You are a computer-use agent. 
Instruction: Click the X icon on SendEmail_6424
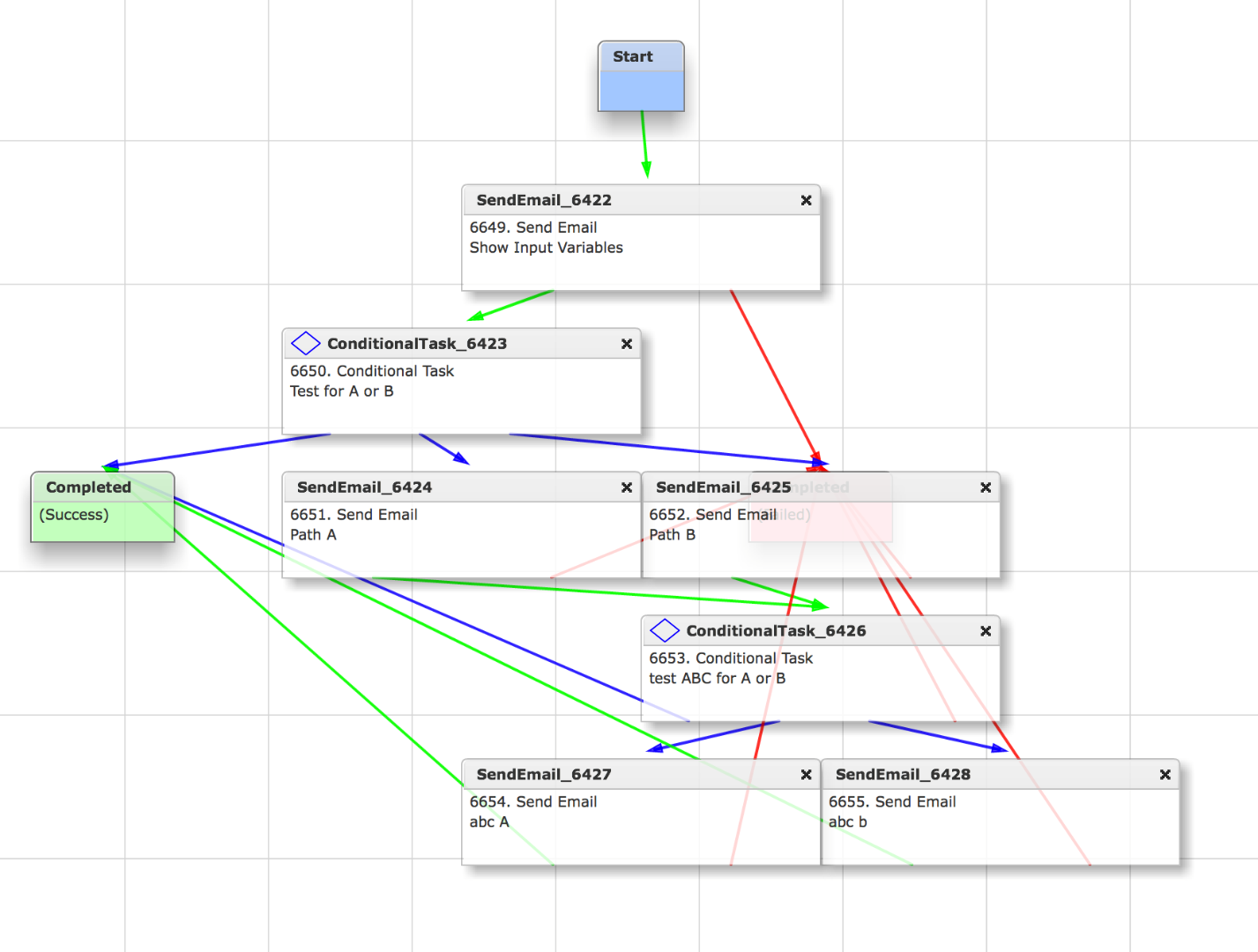(x=627, y=487)
